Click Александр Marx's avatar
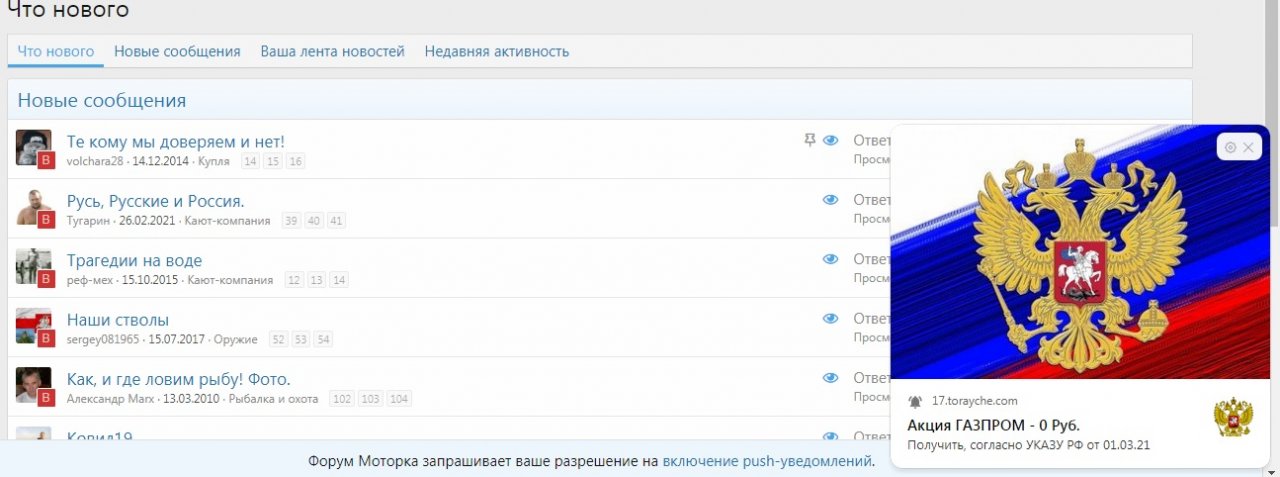1280x477 pixels. click(34, 386)
